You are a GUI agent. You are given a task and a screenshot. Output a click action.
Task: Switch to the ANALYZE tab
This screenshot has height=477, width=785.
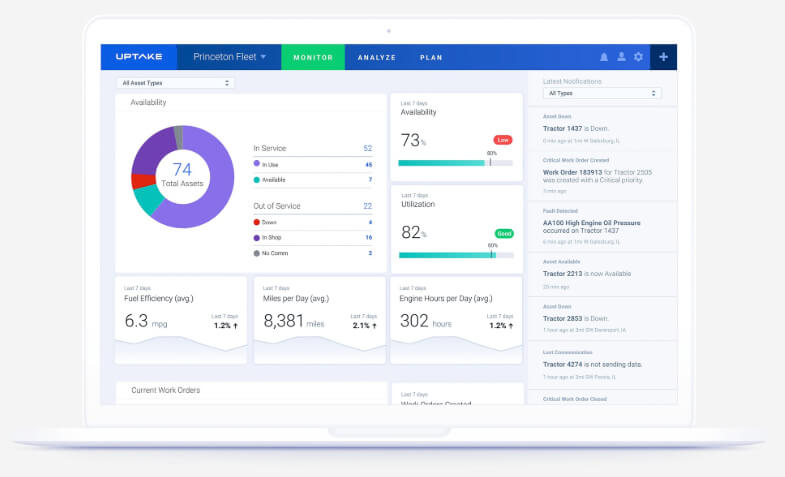pos(376,57)
